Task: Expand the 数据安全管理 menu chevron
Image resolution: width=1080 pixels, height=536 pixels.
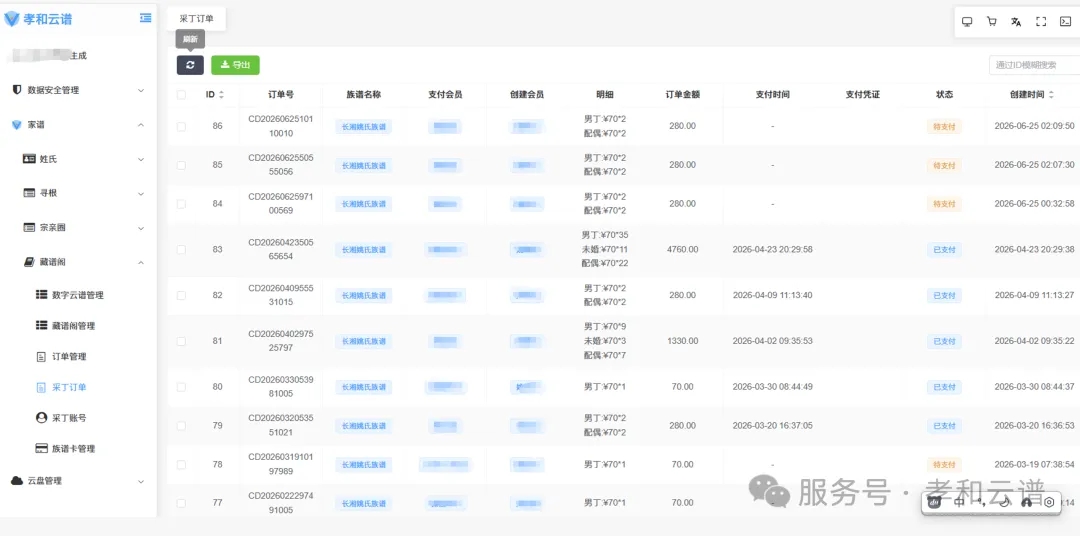Action: click(141, 90)
